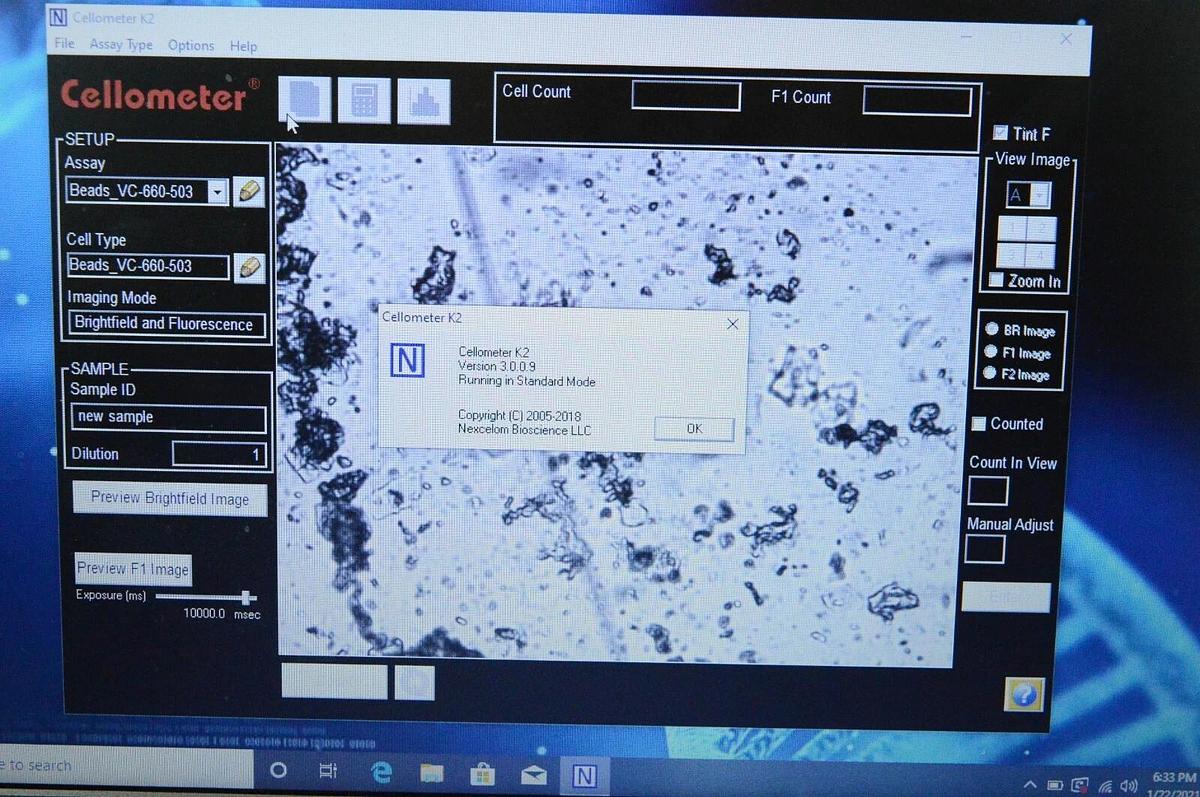This screenshot has height=797, width=1200.
Task: Click the Cellometer K2 title bar app icon
Action: (59, 17)
